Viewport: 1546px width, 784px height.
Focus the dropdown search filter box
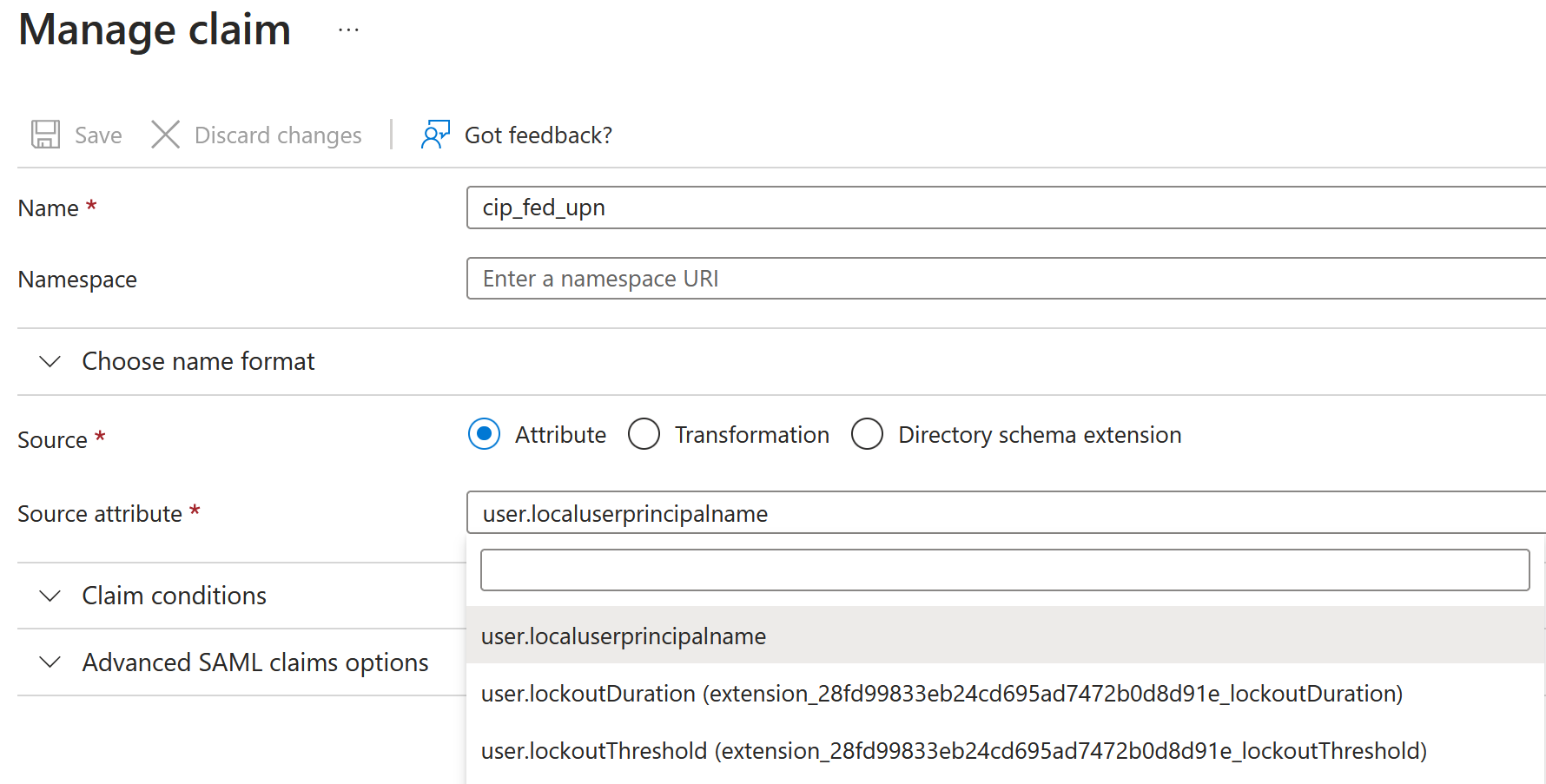pyautogui.click(x=1004, y=570)
